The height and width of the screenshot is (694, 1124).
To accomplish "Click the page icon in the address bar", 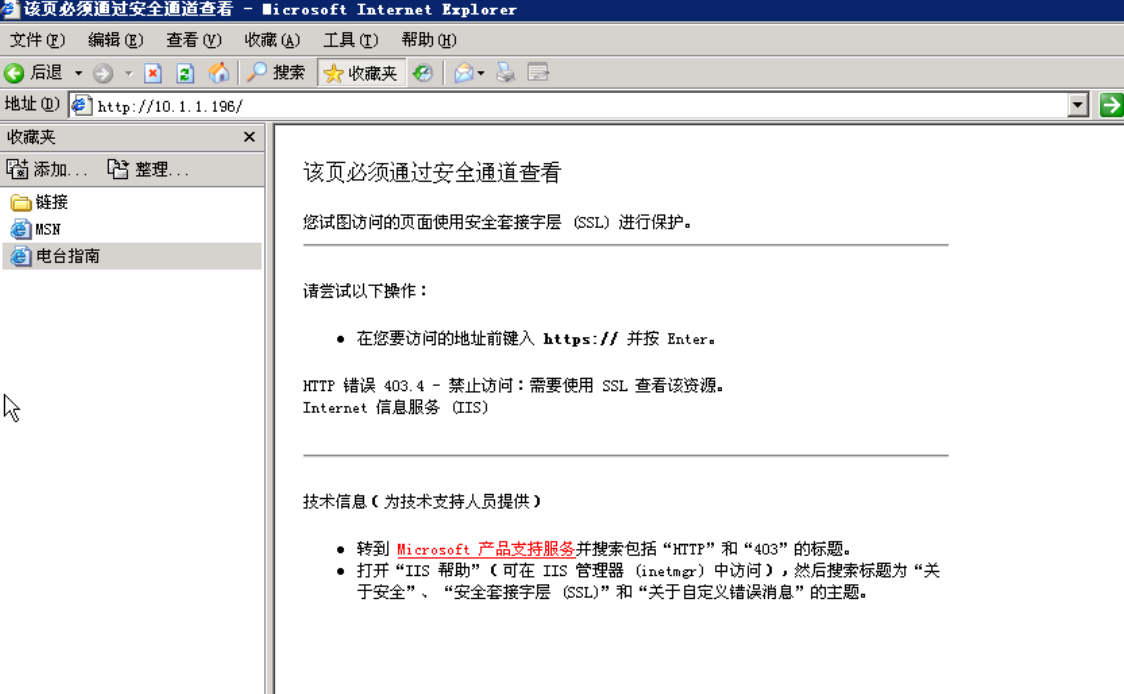I will 82,105.
